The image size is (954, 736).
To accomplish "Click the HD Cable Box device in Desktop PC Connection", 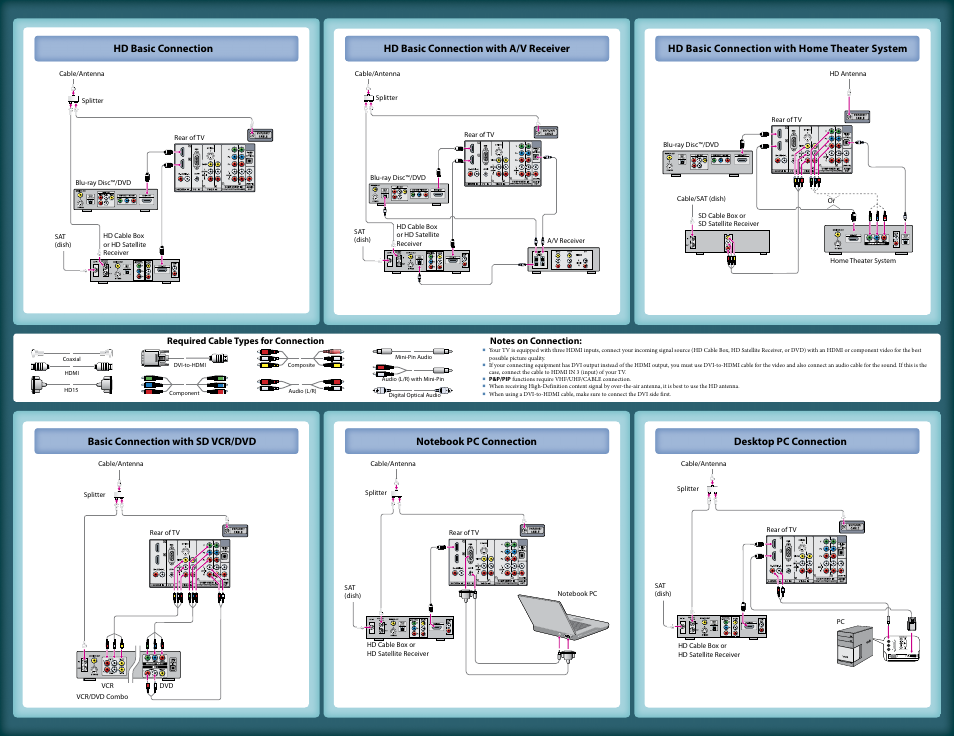I will pos(722,626).
